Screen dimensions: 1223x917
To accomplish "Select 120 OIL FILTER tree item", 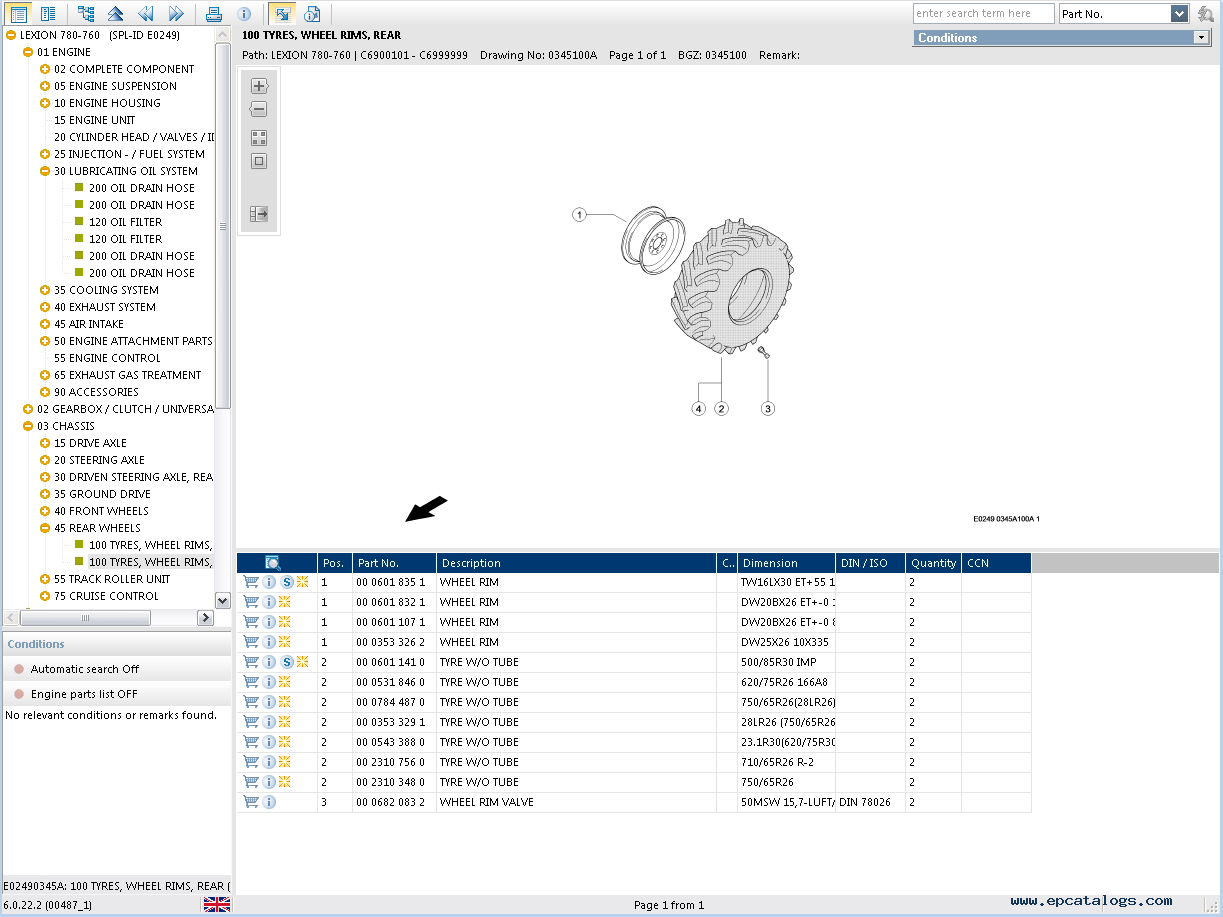I will point(125,222).
